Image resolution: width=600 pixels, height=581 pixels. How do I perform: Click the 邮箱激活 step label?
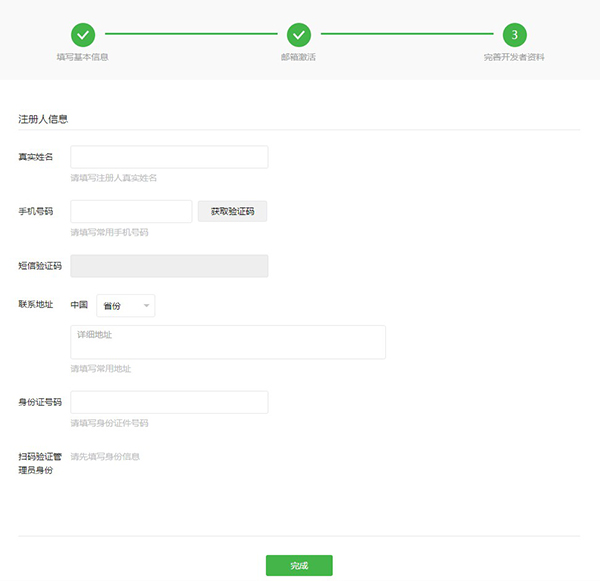[298, 57]
